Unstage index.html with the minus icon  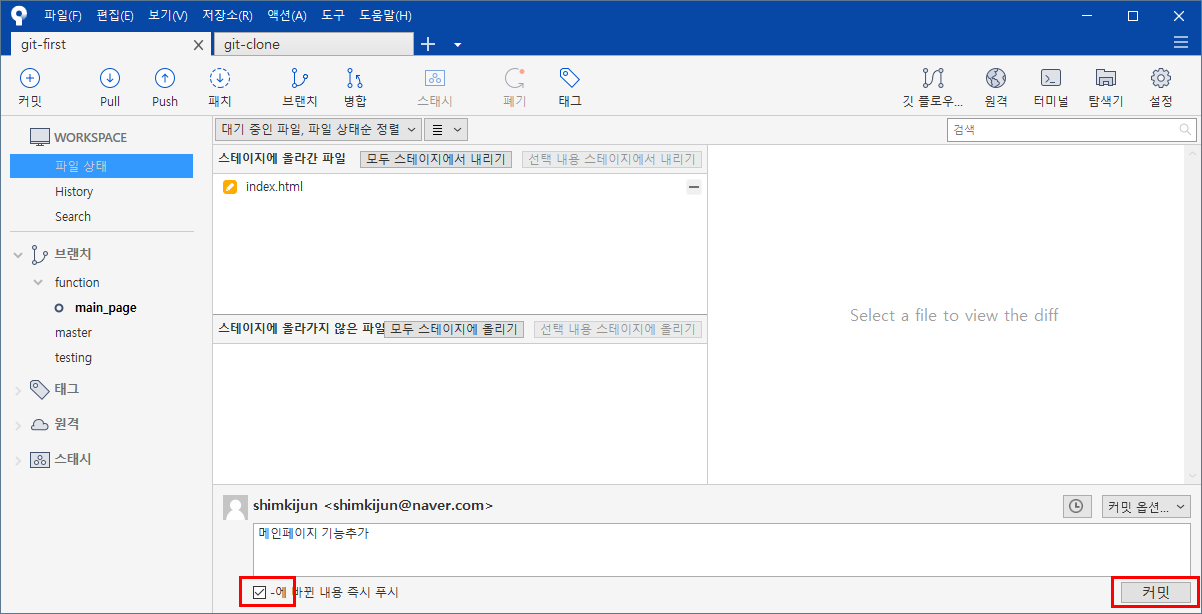[694, 187]
